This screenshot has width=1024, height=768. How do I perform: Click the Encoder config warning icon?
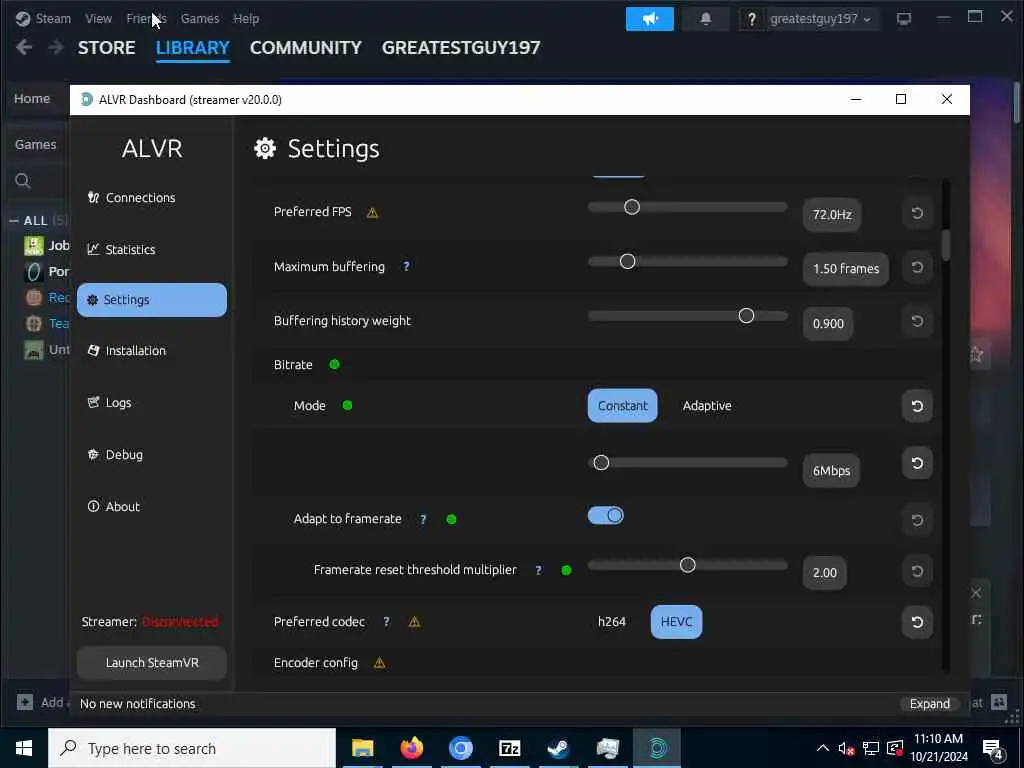379,664
